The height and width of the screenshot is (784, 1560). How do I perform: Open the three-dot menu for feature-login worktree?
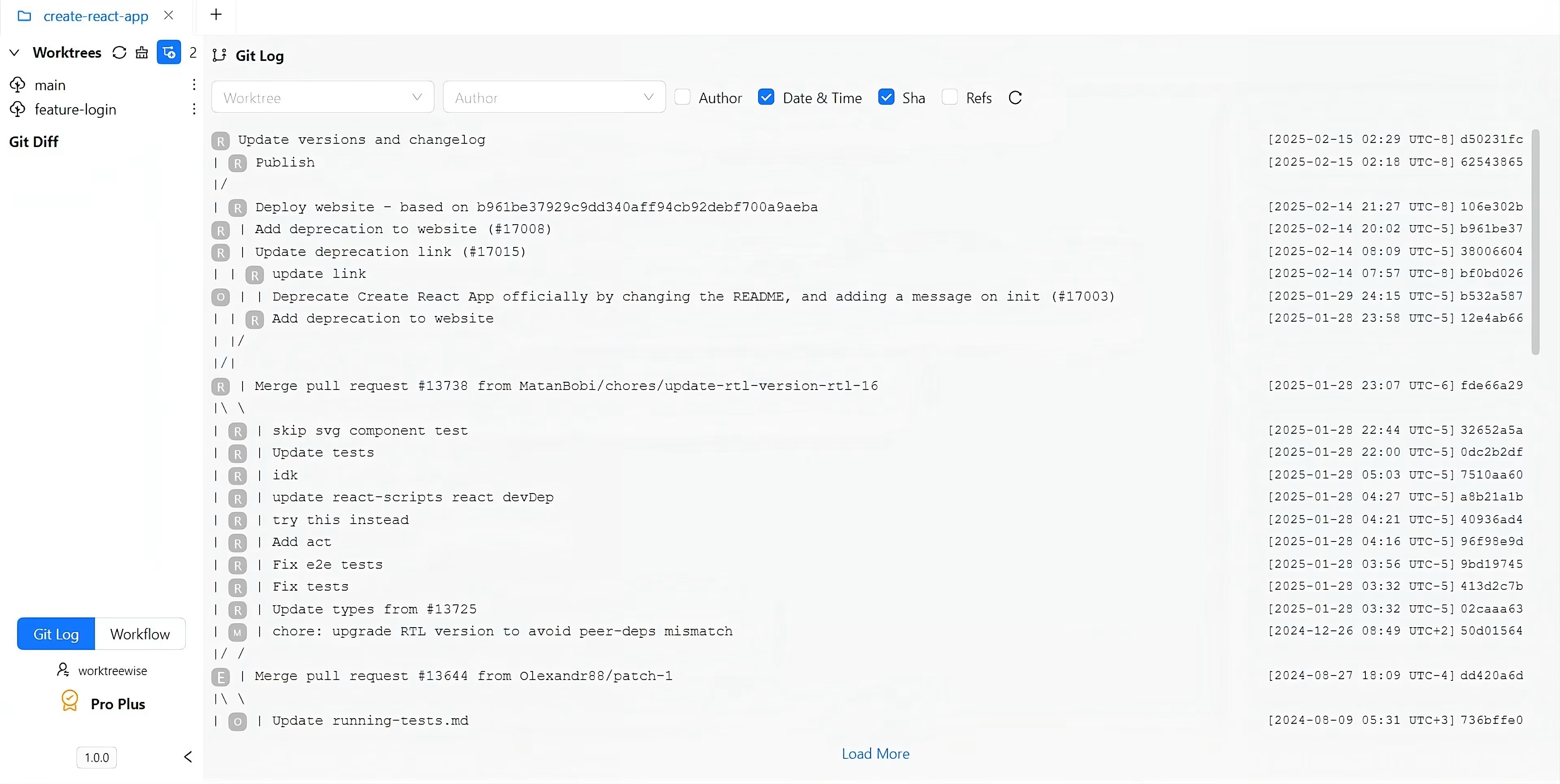pyautogui.click(x=194, y=109)
